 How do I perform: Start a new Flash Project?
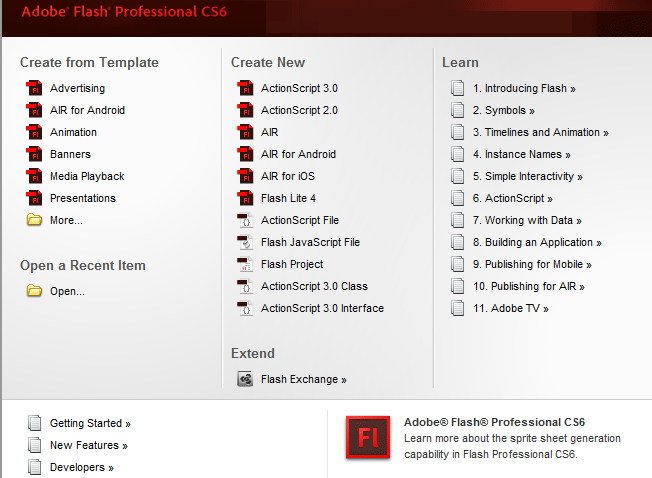(292, 264)
